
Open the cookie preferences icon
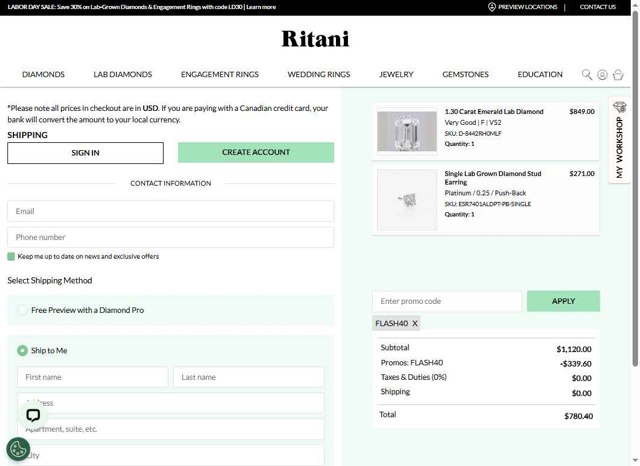tap(18, 450)
